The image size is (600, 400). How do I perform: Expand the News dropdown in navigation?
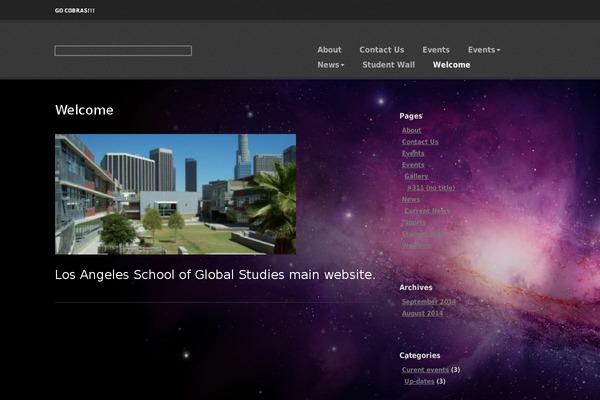click(x=331, y=65)
